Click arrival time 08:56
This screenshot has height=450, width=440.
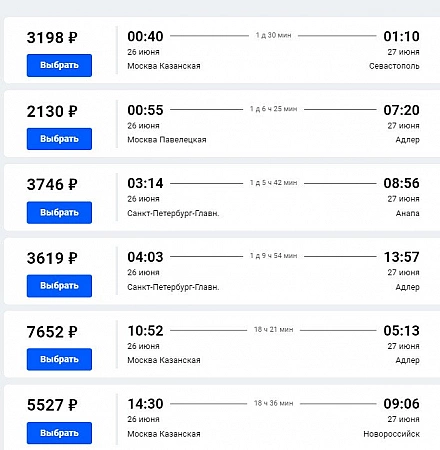401,183
